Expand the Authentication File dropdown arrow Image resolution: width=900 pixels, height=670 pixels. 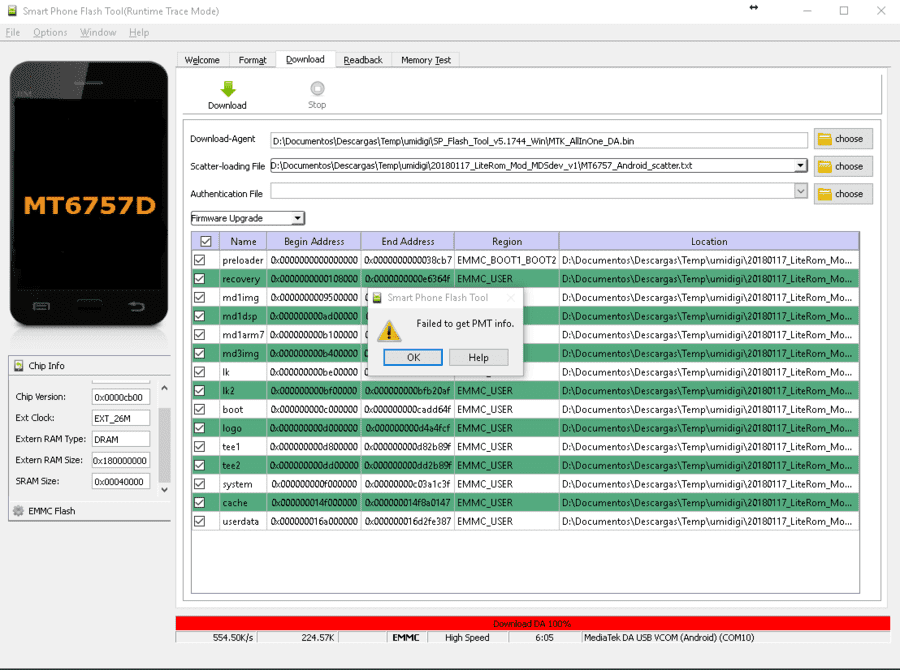(x=801, y=191)
